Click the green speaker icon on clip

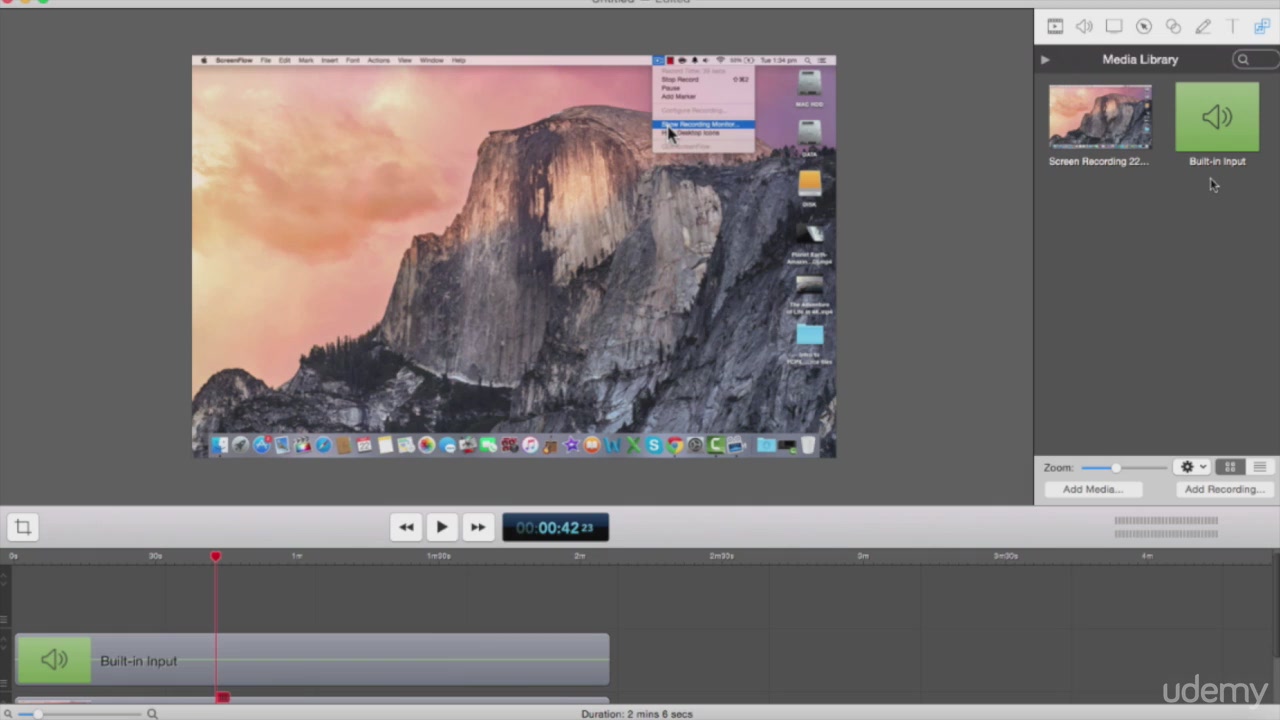(x=53, y=660)
